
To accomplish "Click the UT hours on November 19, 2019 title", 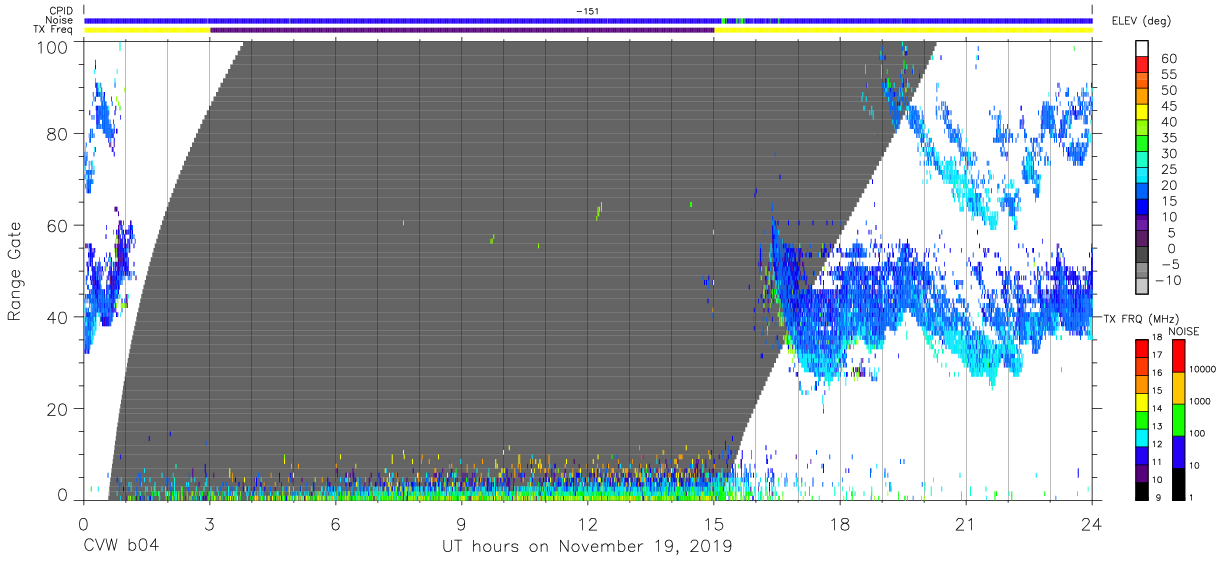I will [587, 547].
